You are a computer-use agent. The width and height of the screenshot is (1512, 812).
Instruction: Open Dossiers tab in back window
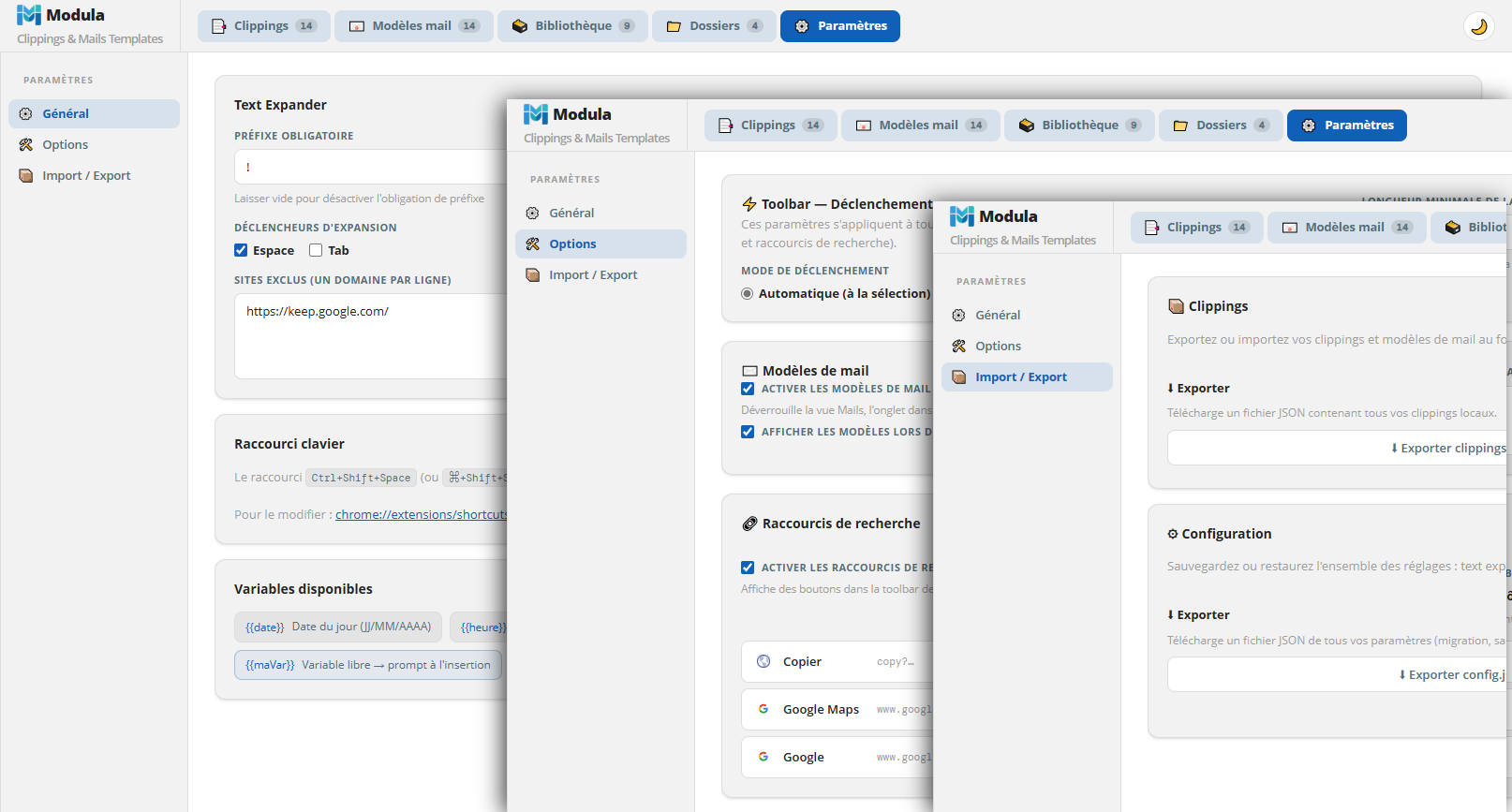point(714,26)
